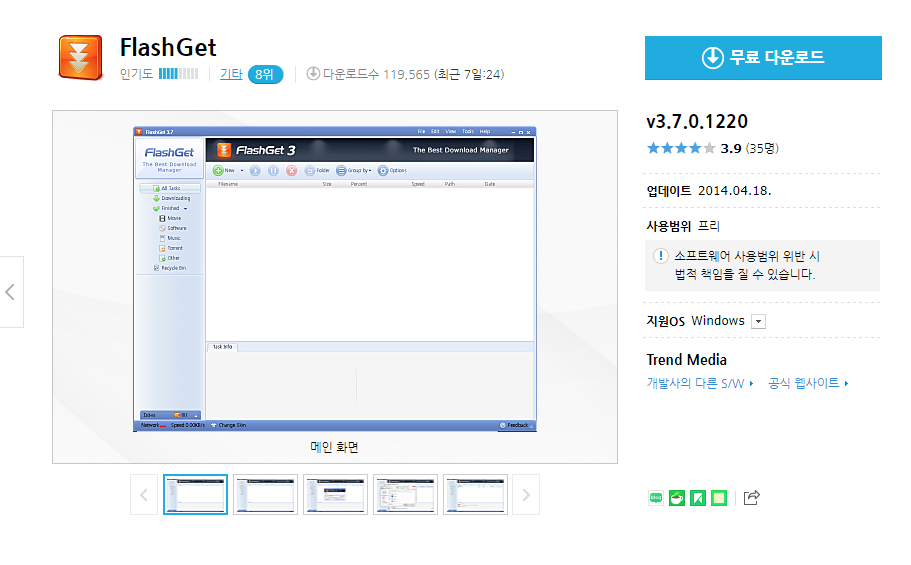The width and height of the screenshot is (911, 565).
Task: Click the info exclamation icon
Action: [661, 256]
